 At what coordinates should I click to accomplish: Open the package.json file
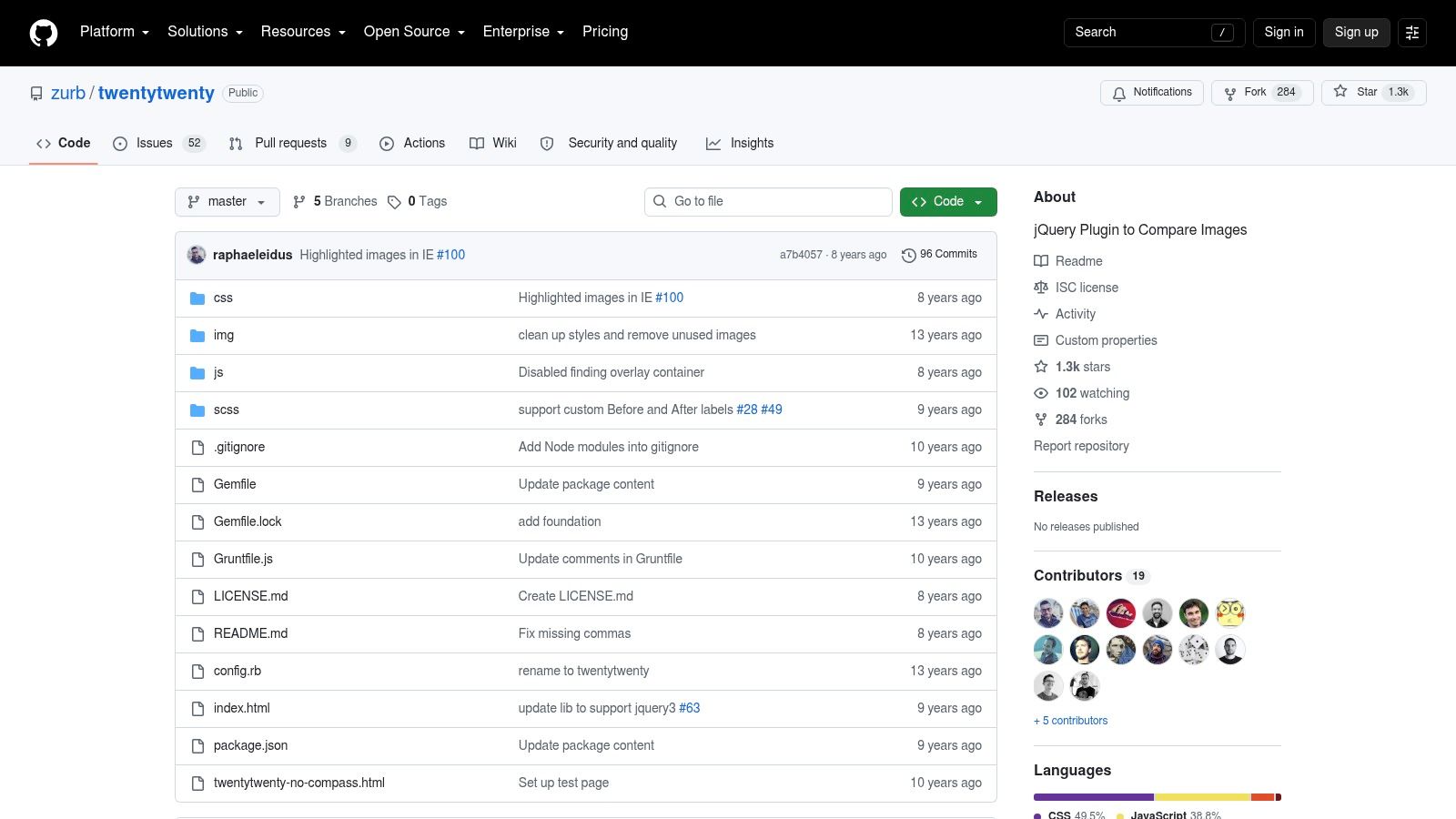pyautogui.click(x=250, y=746)
